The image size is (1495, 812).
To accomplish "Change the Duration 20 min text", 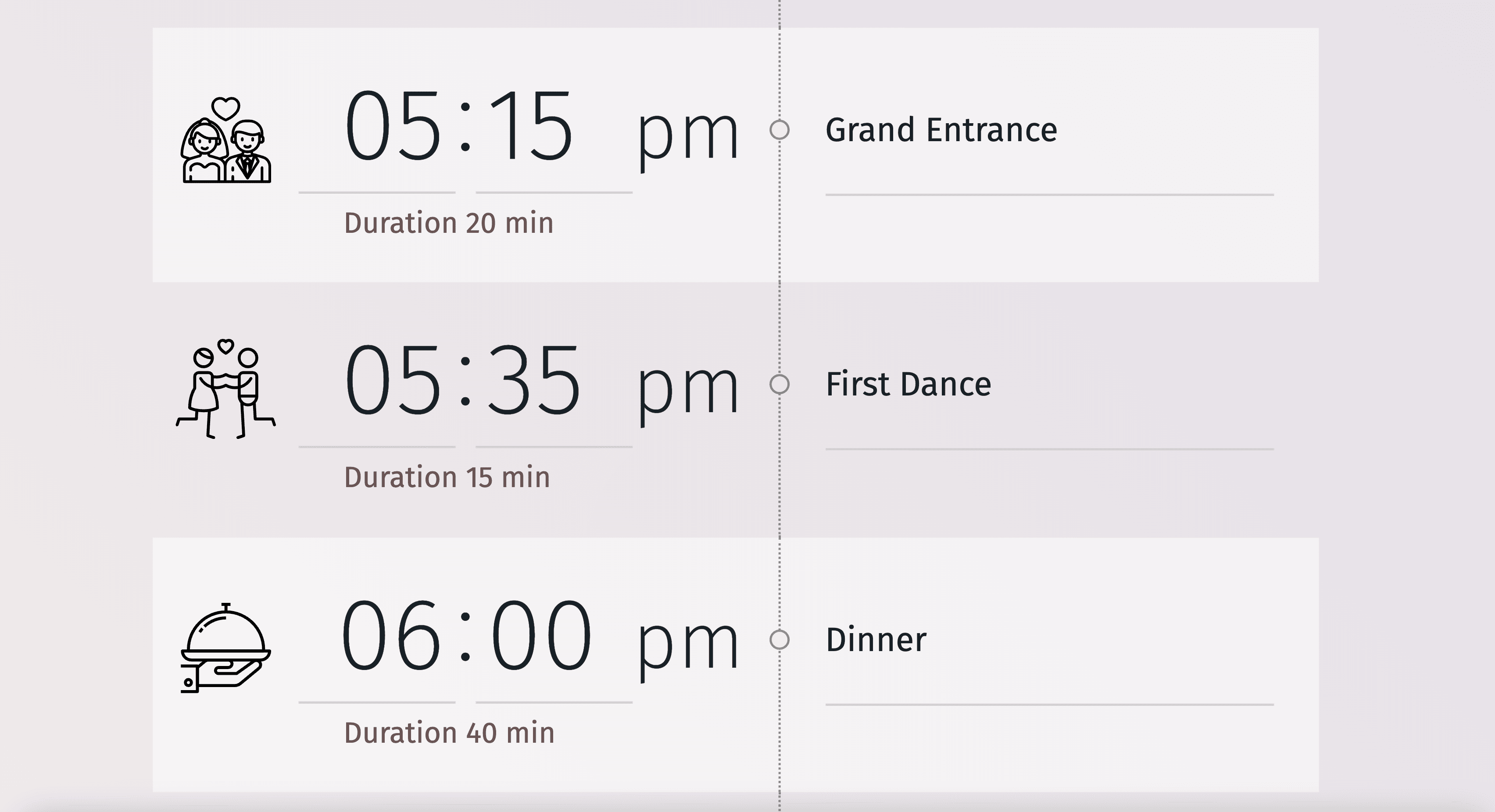I will (449, 223).
